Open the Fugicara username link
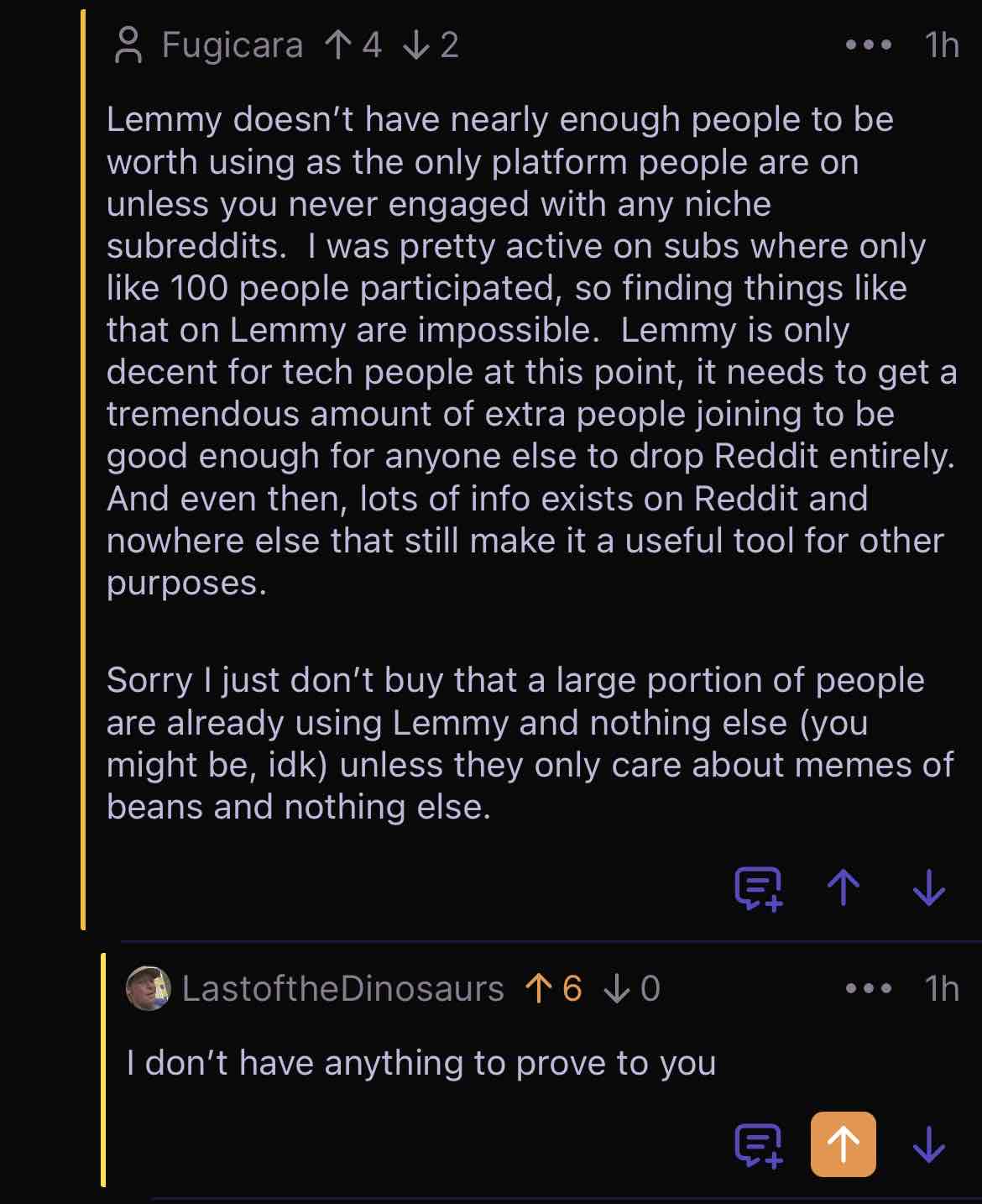Screen dimensions: 982x1204 click(x=232, y=45)
